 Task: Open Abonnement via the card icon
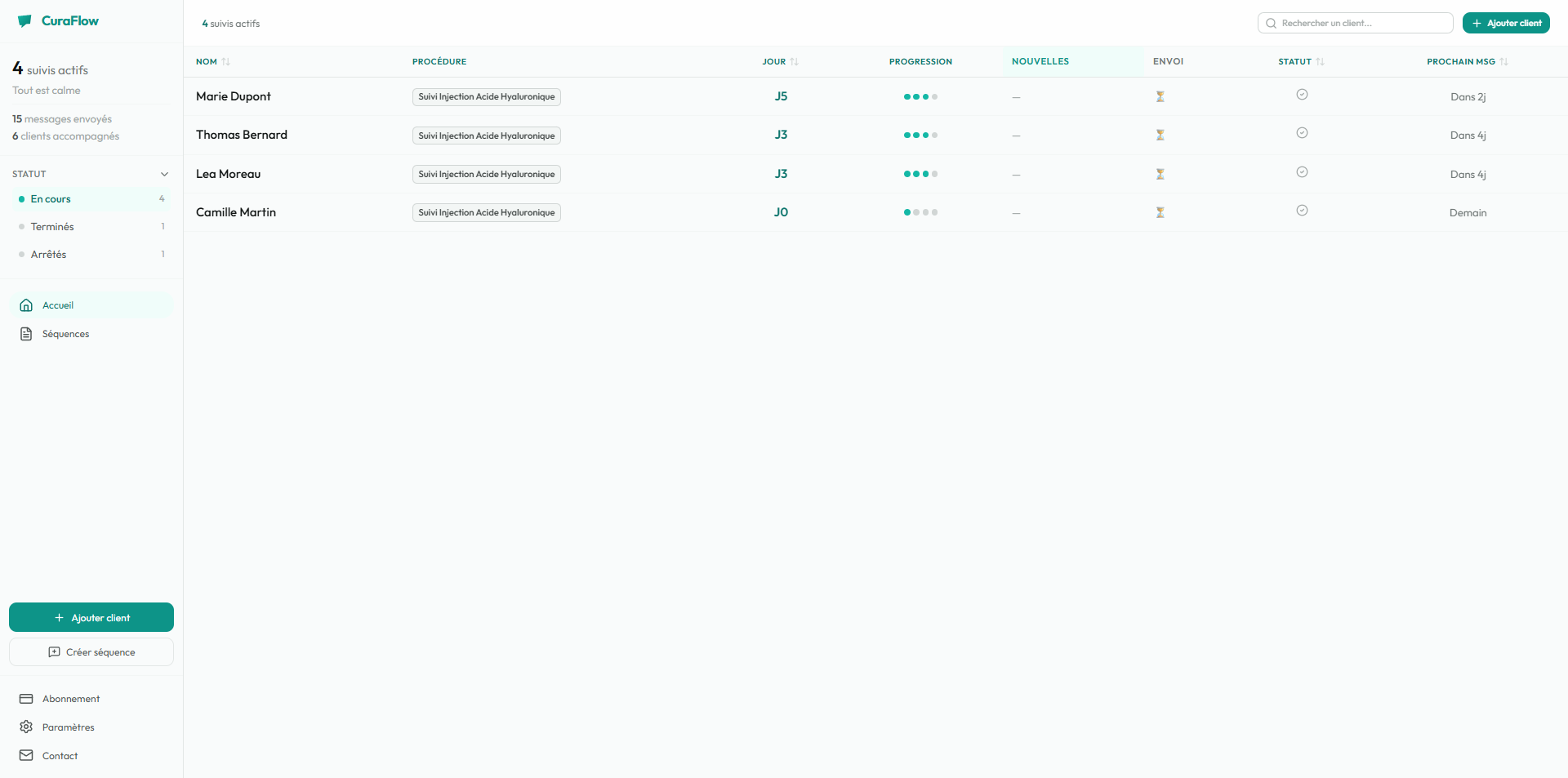(27, 699)
